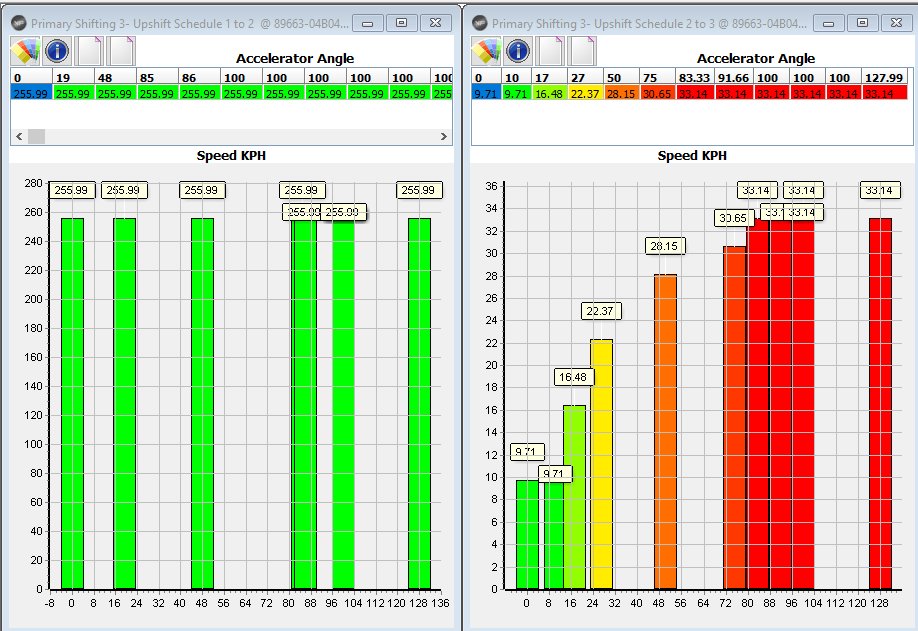Click the 28.15 data label in the 2 to 3 chart
The width and height of the screenshot is (918, 631).
[664, 246]
